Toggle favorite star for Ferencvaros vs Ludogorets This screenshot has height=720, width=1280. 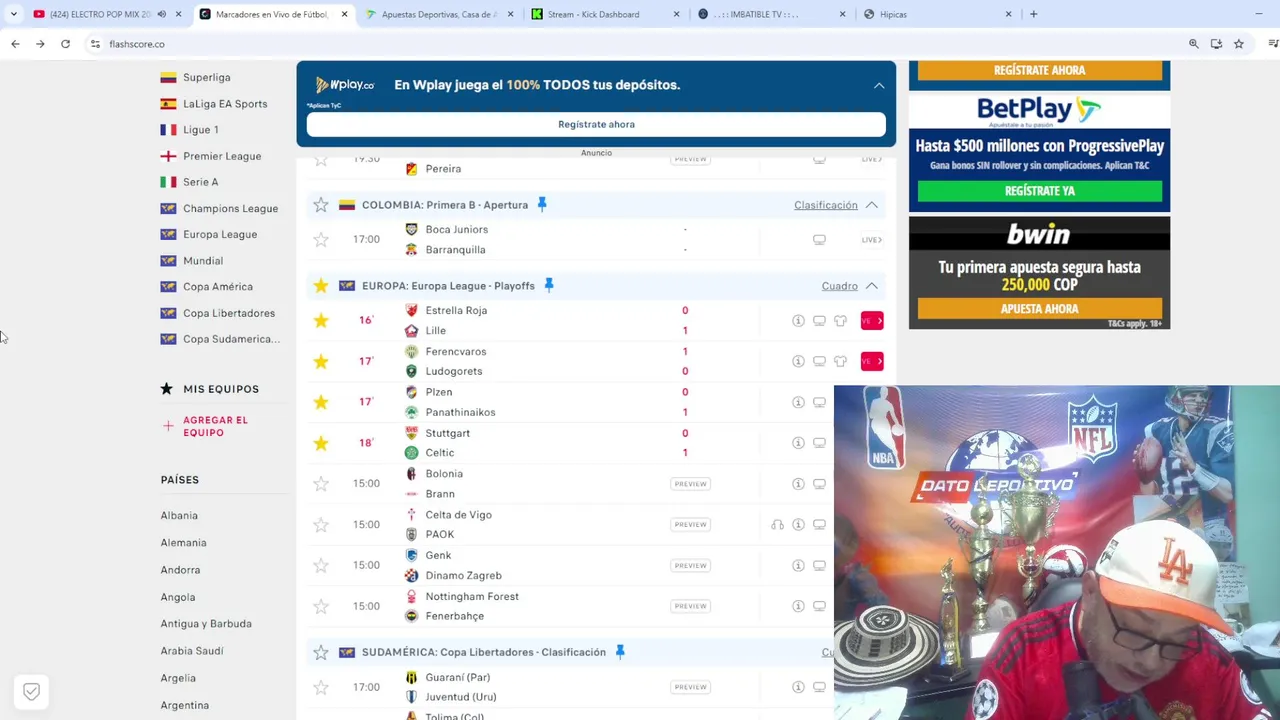(x=321, y=361)
